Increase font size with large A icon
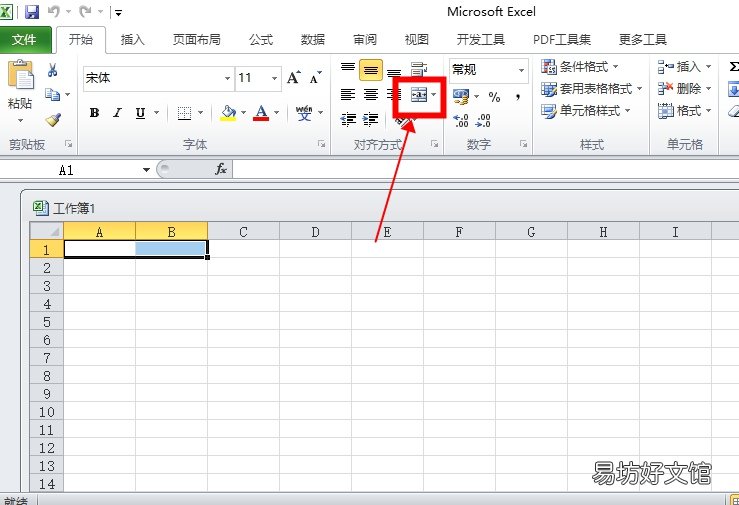The width and height of the screenshot is (739, 505). click(294, 77)
